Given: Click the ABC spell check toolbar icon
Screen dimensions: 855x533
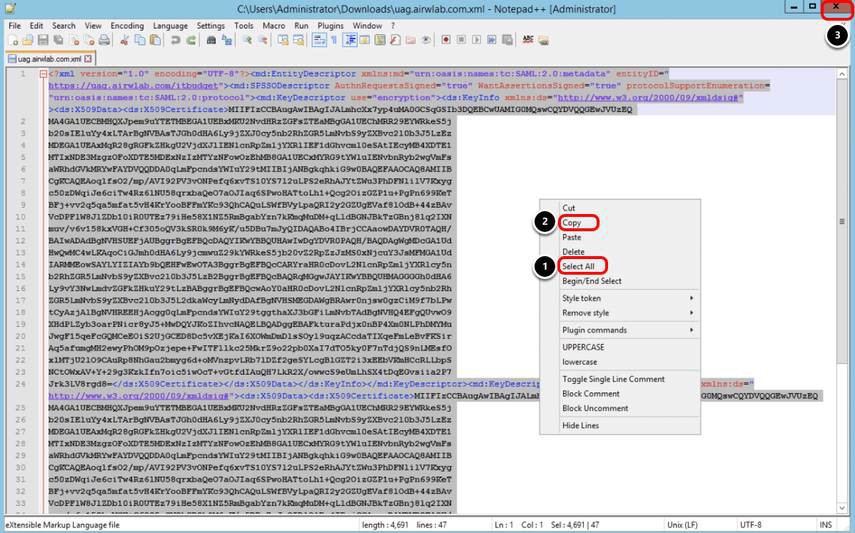Looking at the screenshot, I should pos(528,40).
